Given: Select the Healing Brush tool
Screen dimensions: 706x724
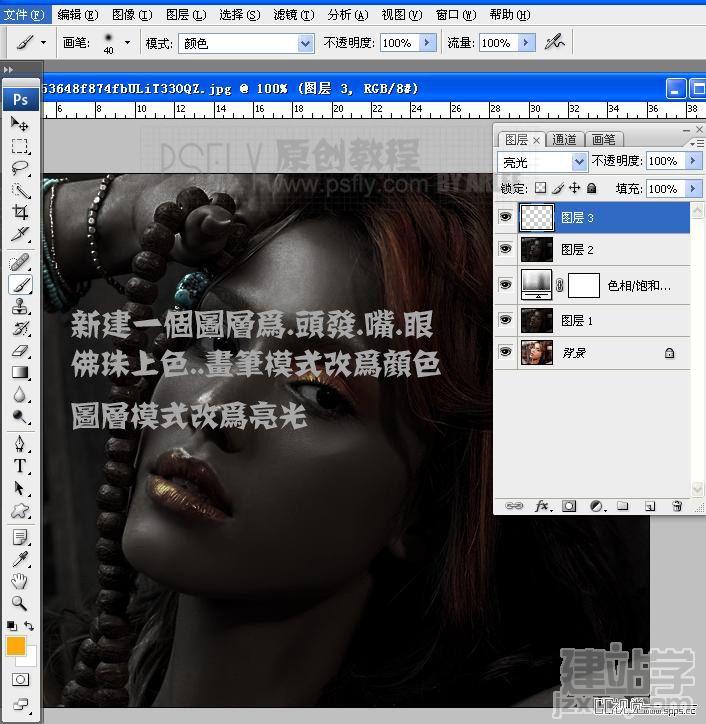Looking at the screenshot, I should (x=19, y=262).
